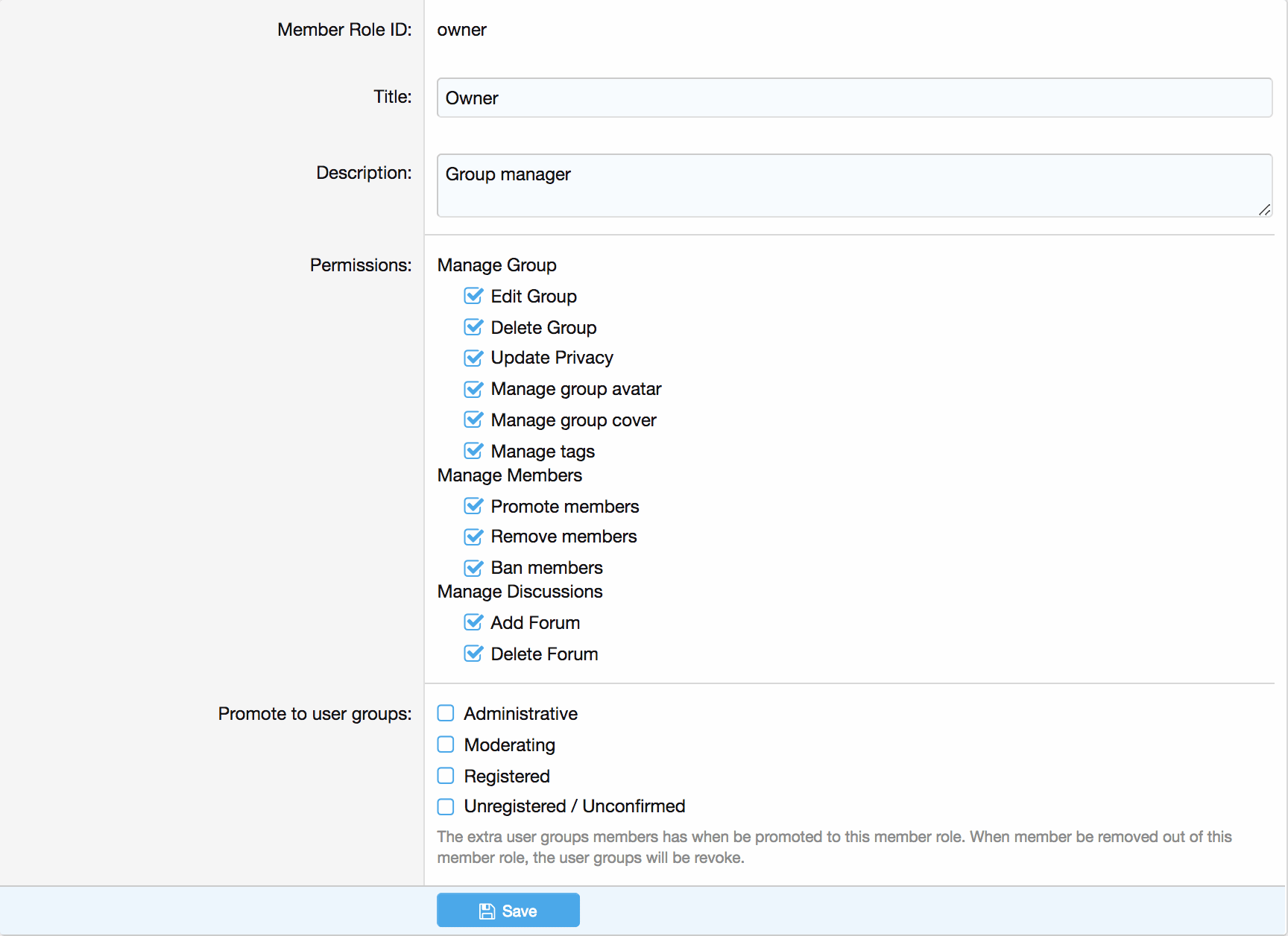Uncheck the Manage tags permission

tap(473, 452)
